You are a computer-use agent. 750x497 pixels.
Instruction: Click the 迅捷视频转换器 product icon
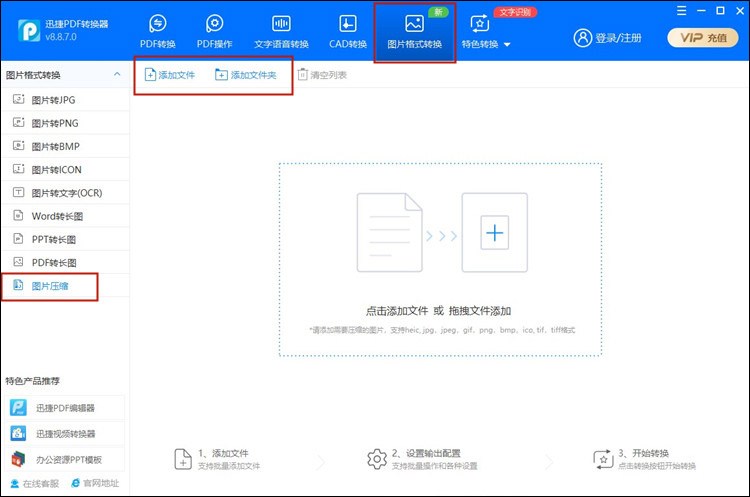(18, 433)
